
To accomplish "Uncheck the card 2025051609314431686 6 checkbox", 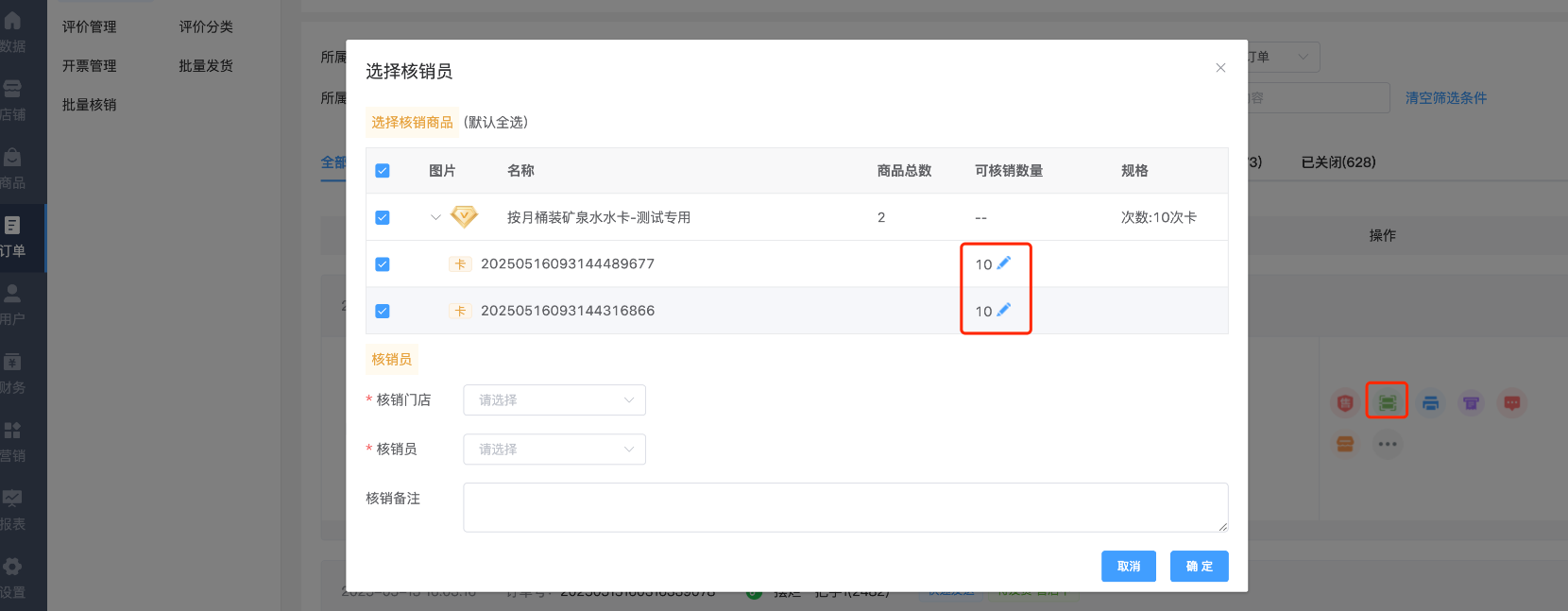I will [383, 311].
